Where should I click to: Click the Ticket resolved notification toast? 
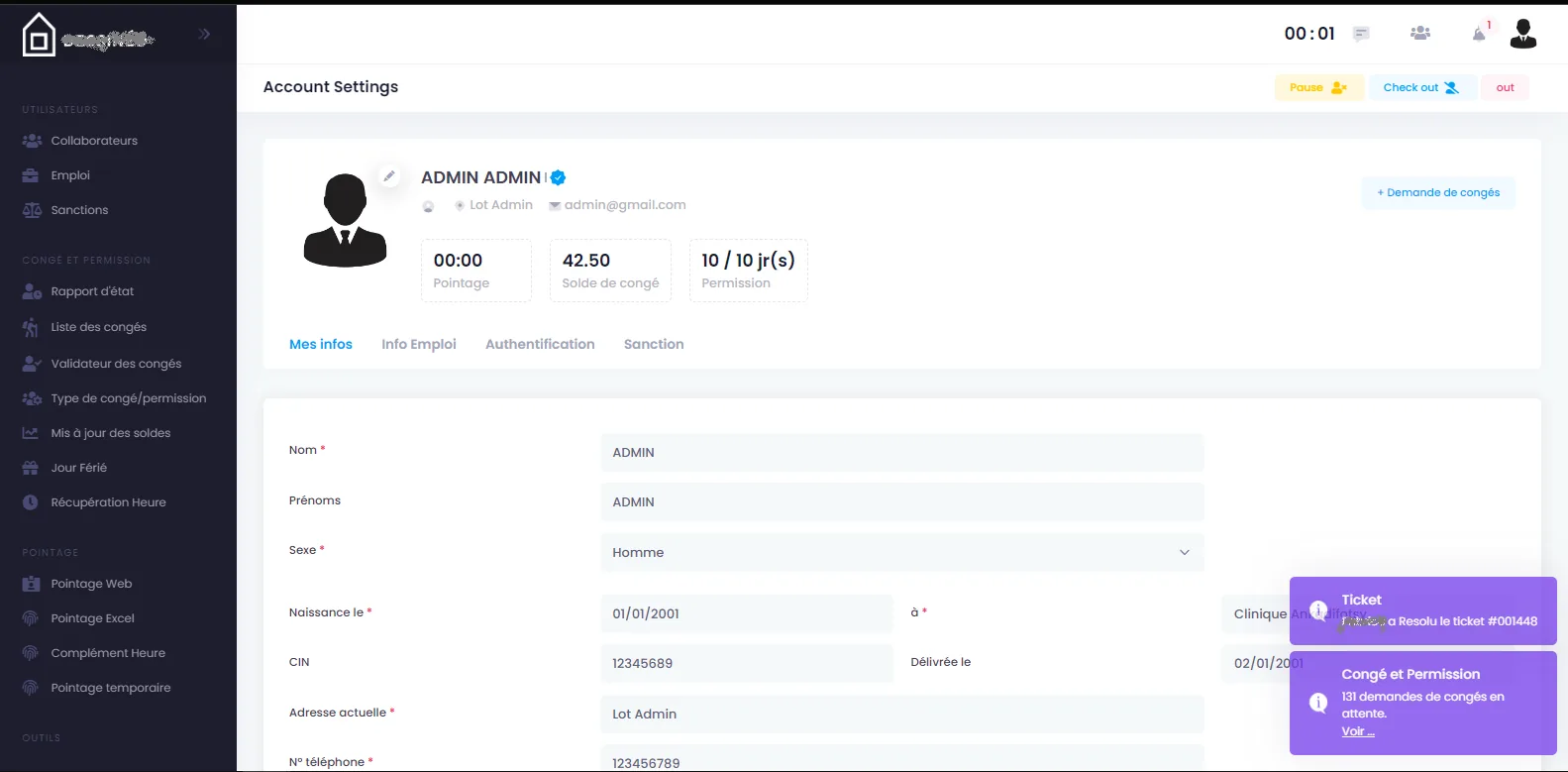pos(1423,610)
